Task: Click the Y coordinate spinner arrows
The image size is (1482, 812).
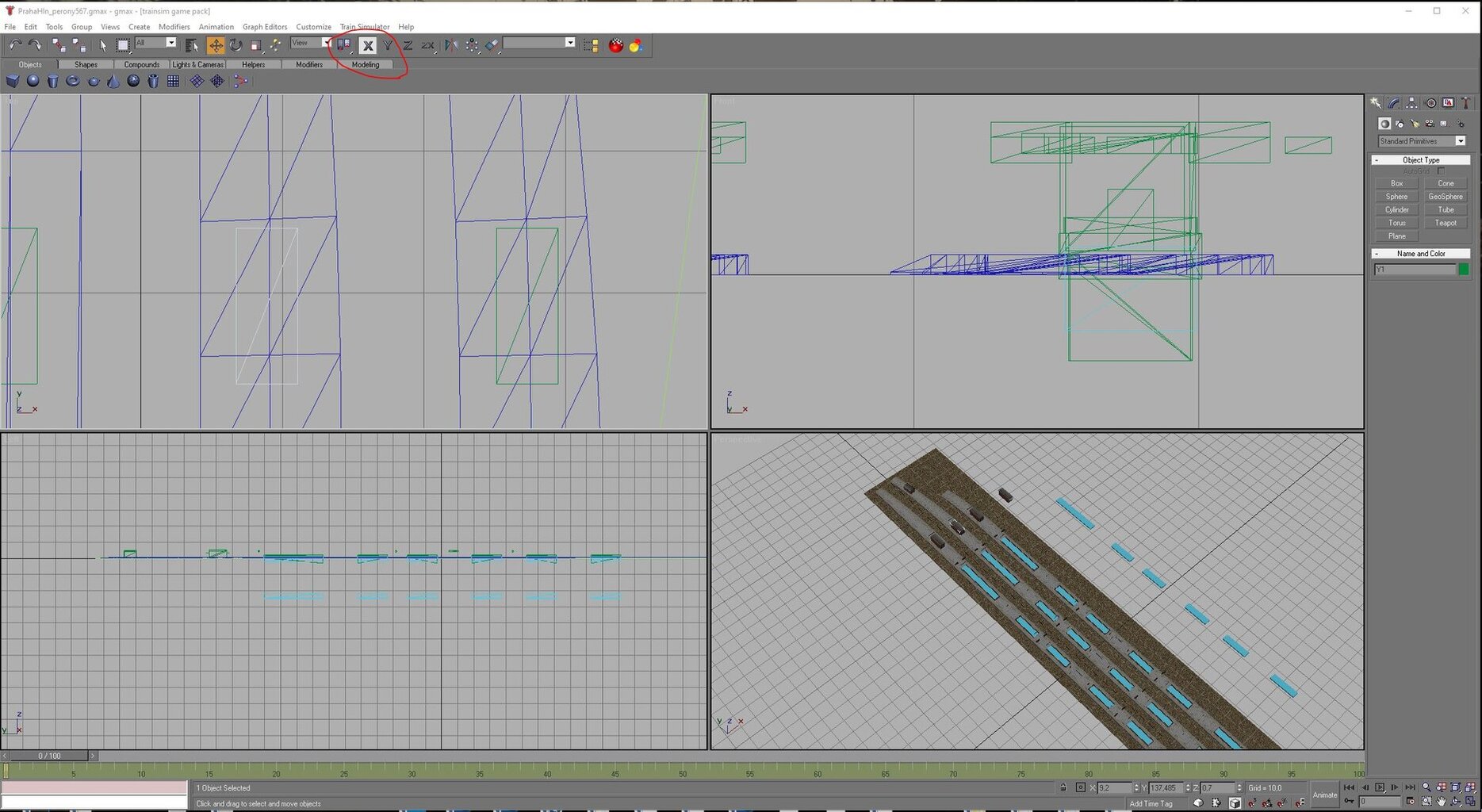Action: tap(1188, 787)
